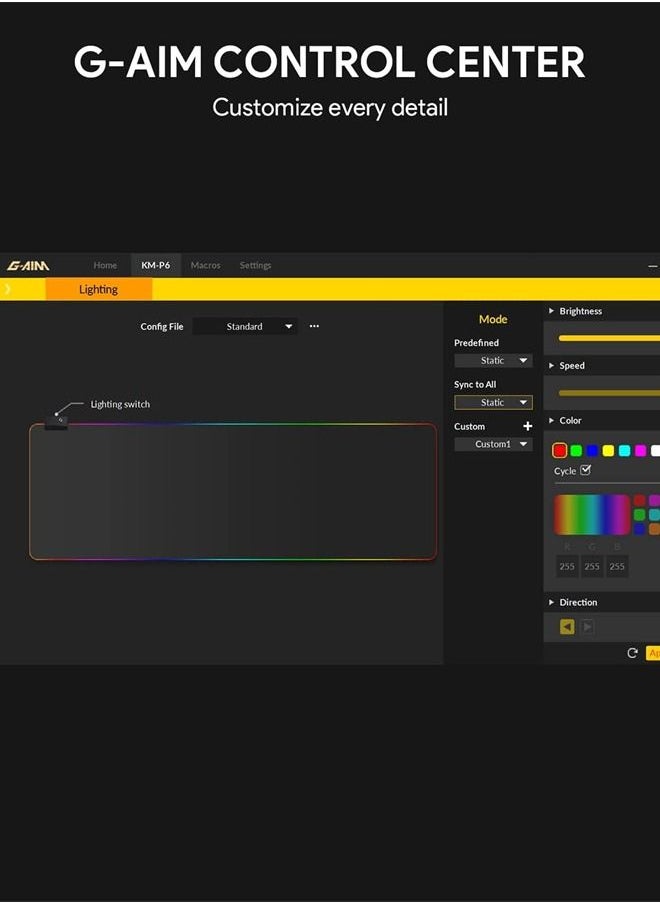This screenshot has width=660, height=904.
Task: Click the R value field
Action: point(567,566)
